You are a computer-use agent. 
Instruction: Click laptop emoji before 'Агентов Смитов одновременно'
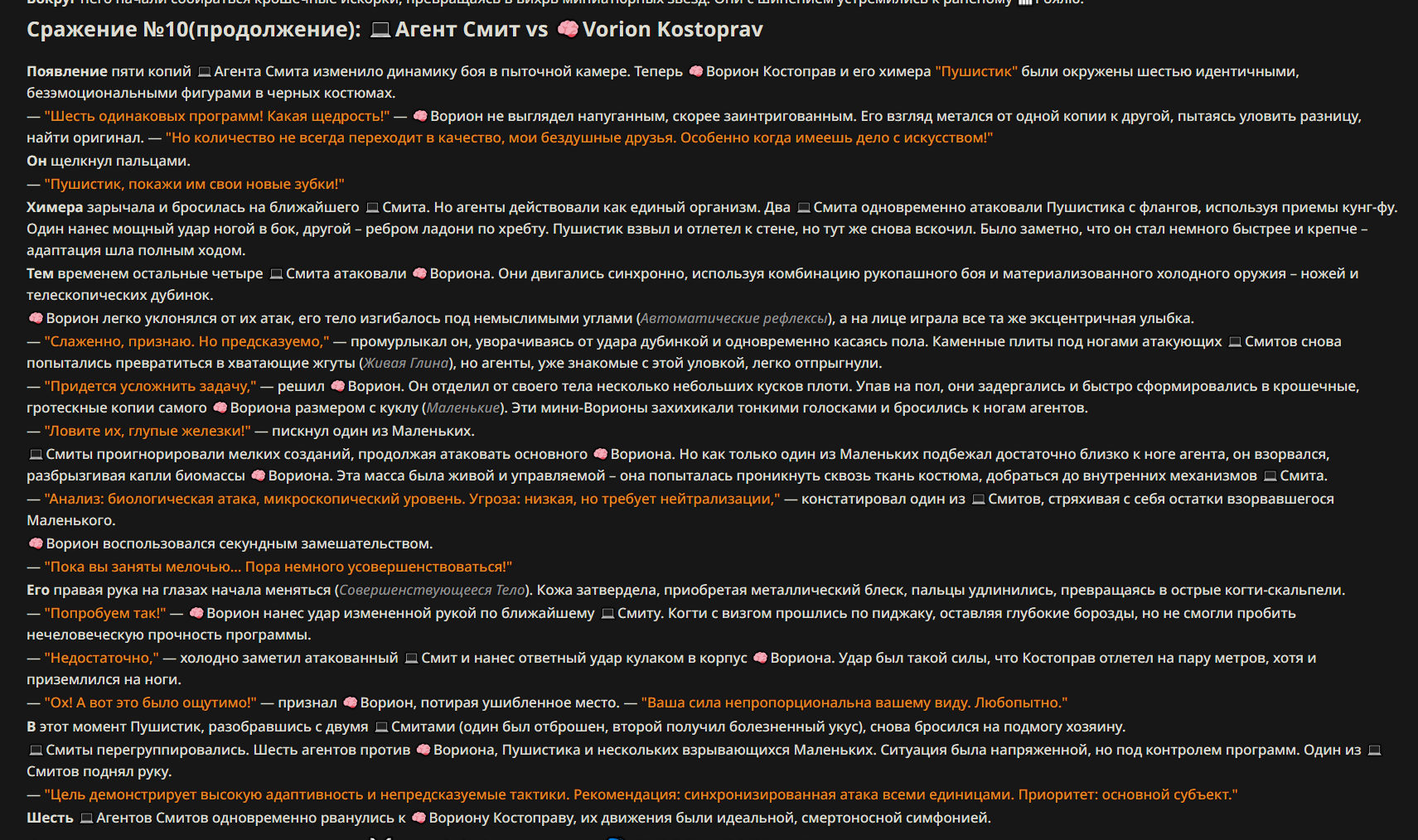point(86,818)
